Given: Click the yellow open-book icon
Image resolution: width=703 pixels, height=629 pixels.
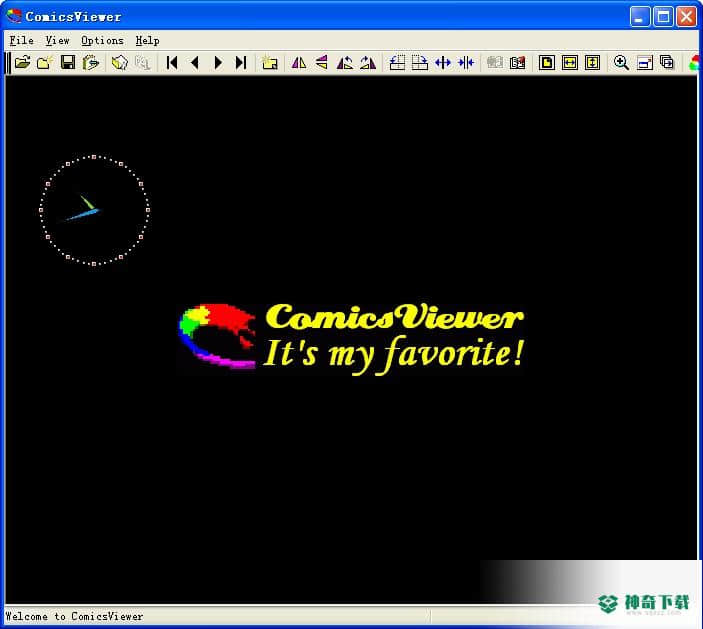Looking at the screenshot, I should (x=120, y=62).
